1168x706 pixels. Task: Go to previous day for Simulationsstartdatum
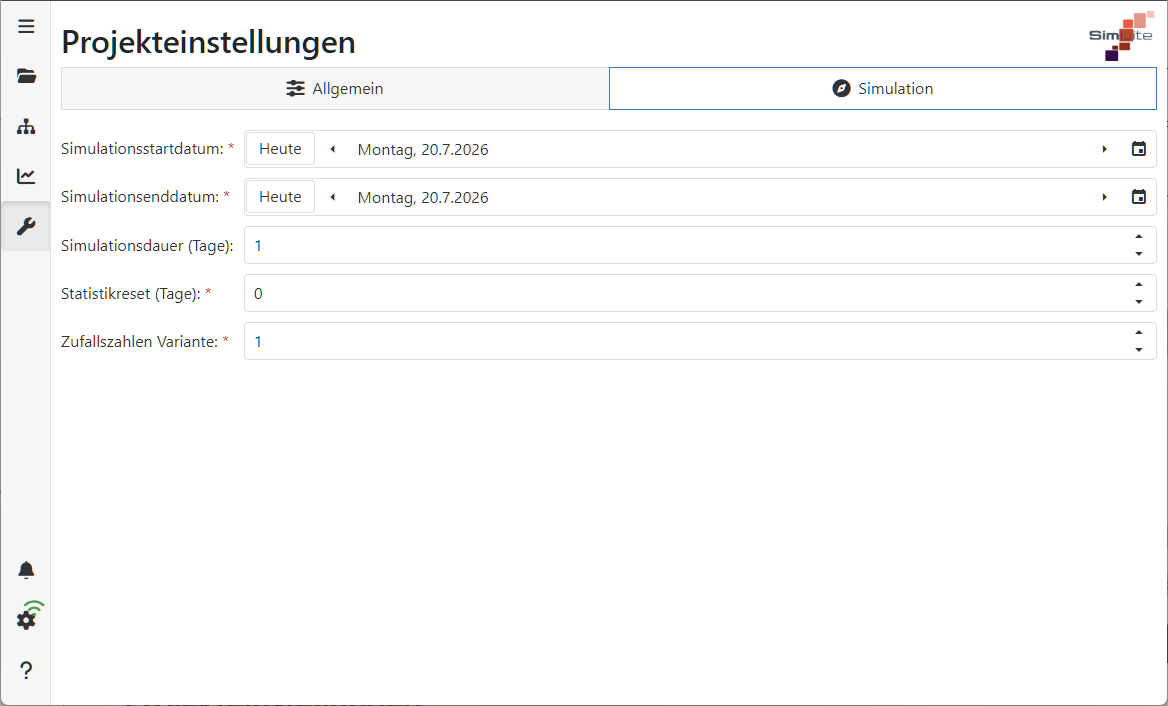(x=333, y=149)
